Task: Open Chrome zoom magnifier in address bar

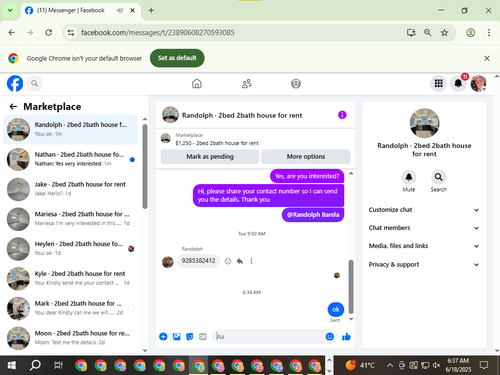Action: point(428,33)
